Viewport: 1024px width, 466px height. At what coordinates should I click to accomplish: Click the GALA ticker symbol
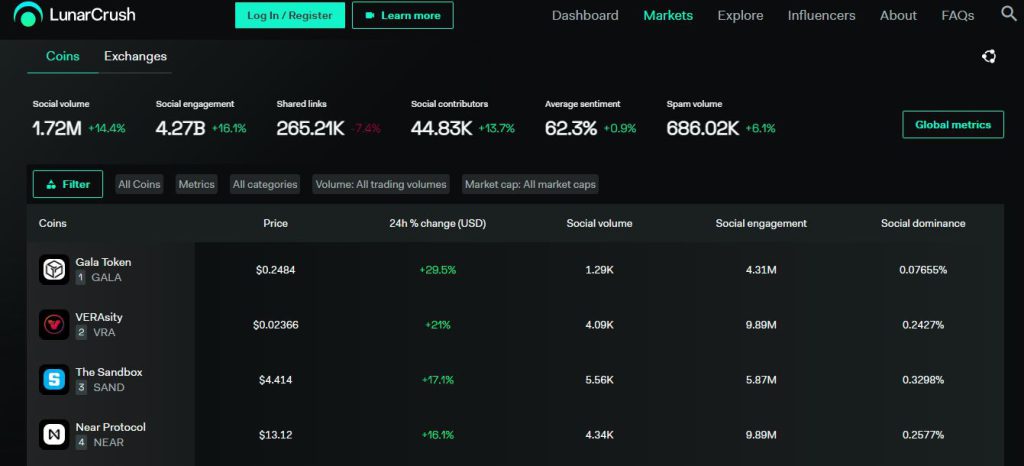106,277
